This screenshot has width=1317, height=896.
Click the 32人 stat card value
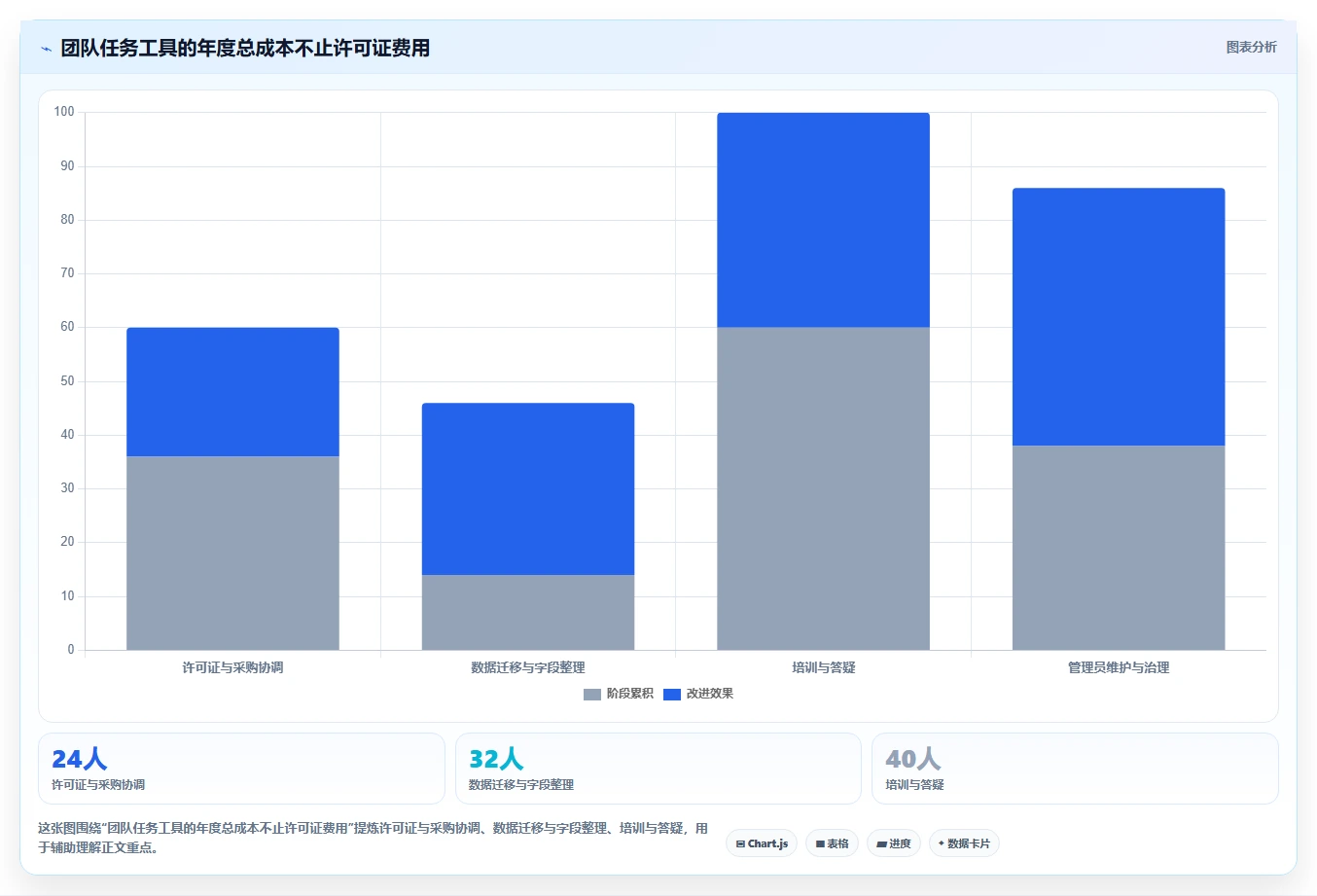pyautogui.click(x=496, y=759)
